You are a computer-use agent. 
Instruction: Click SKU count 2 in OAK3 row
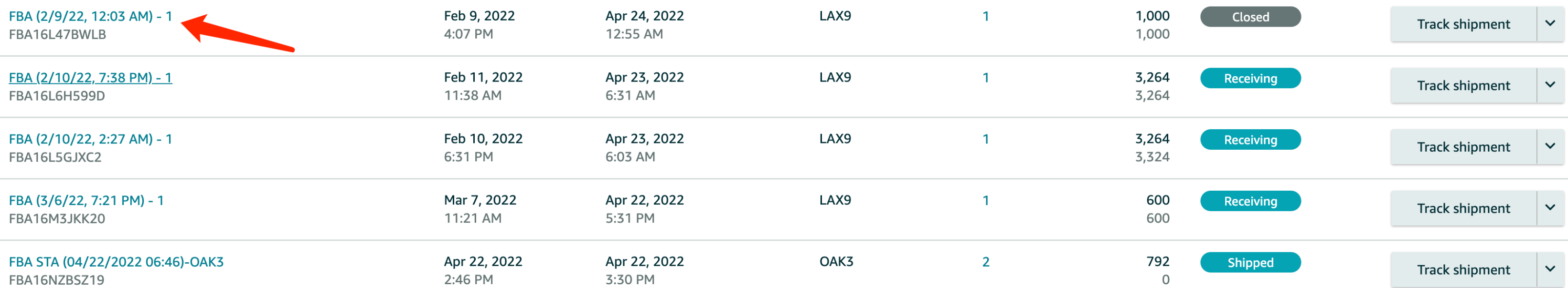pos(985,262)
